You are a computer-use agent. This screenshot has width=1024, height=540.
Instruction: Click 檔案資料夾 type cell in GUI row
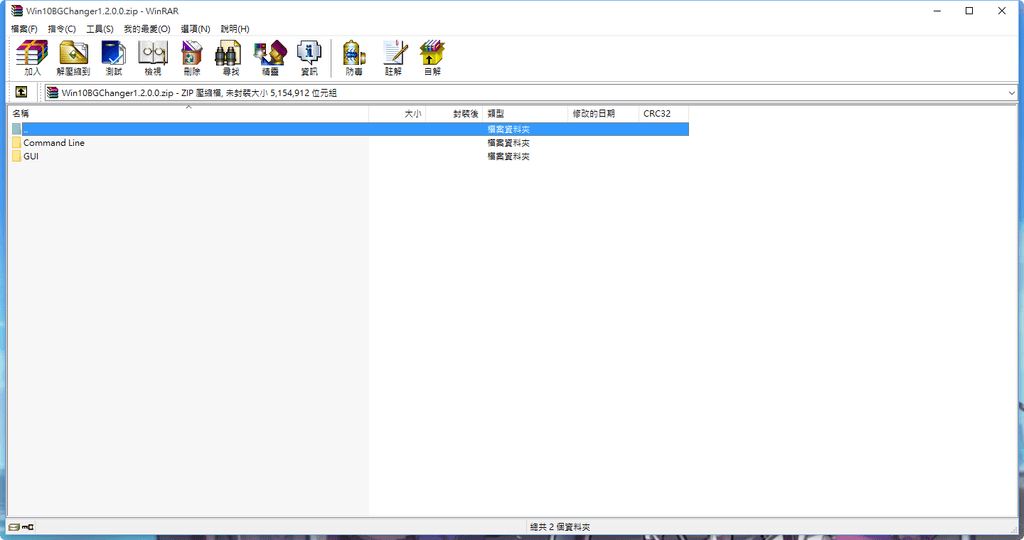pyautogui.click(x=508, y=156)
